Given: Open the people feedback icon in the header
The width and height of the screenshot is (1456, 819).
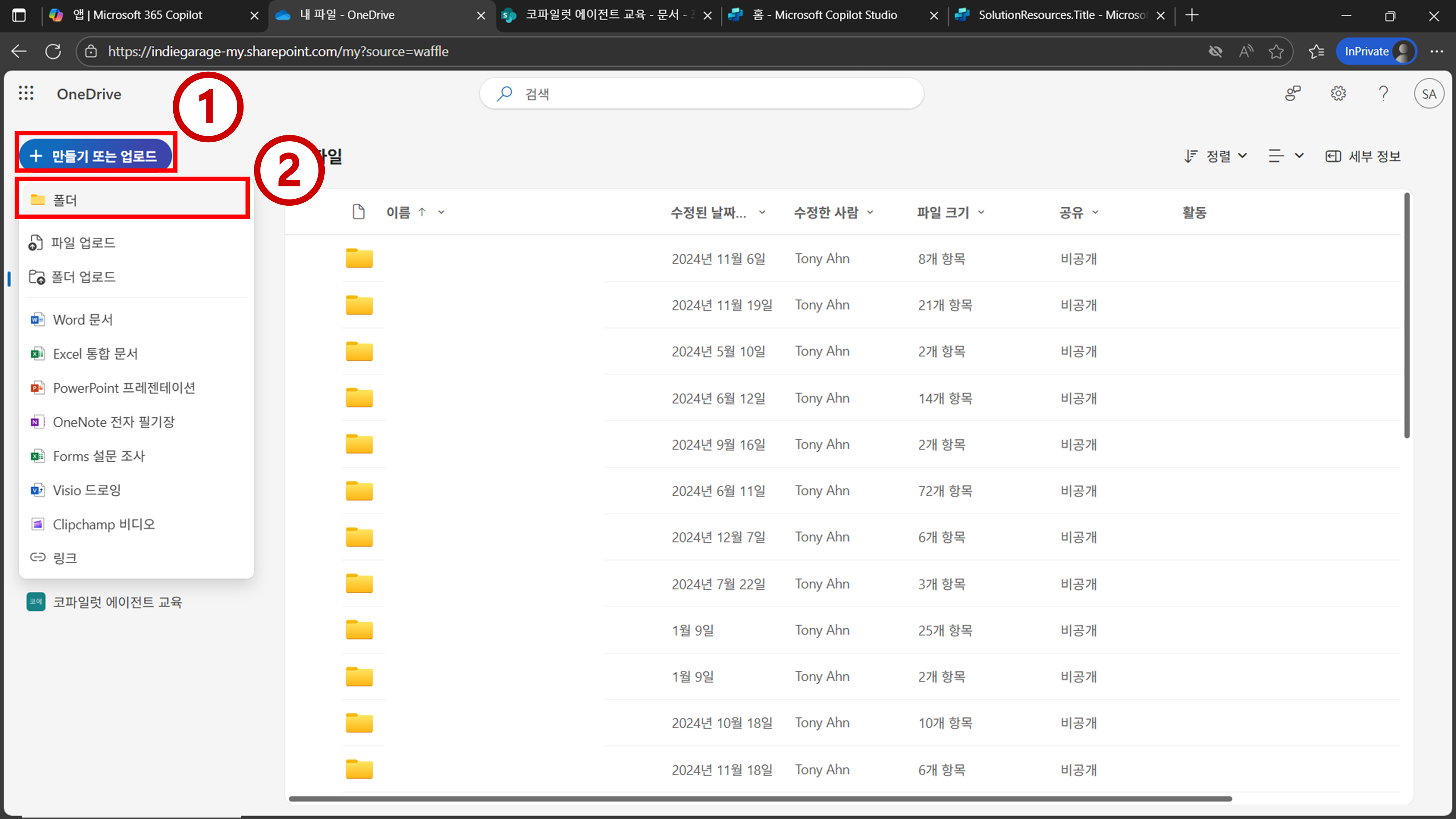Looking at the screenshot, I should tap(1293, 93).
